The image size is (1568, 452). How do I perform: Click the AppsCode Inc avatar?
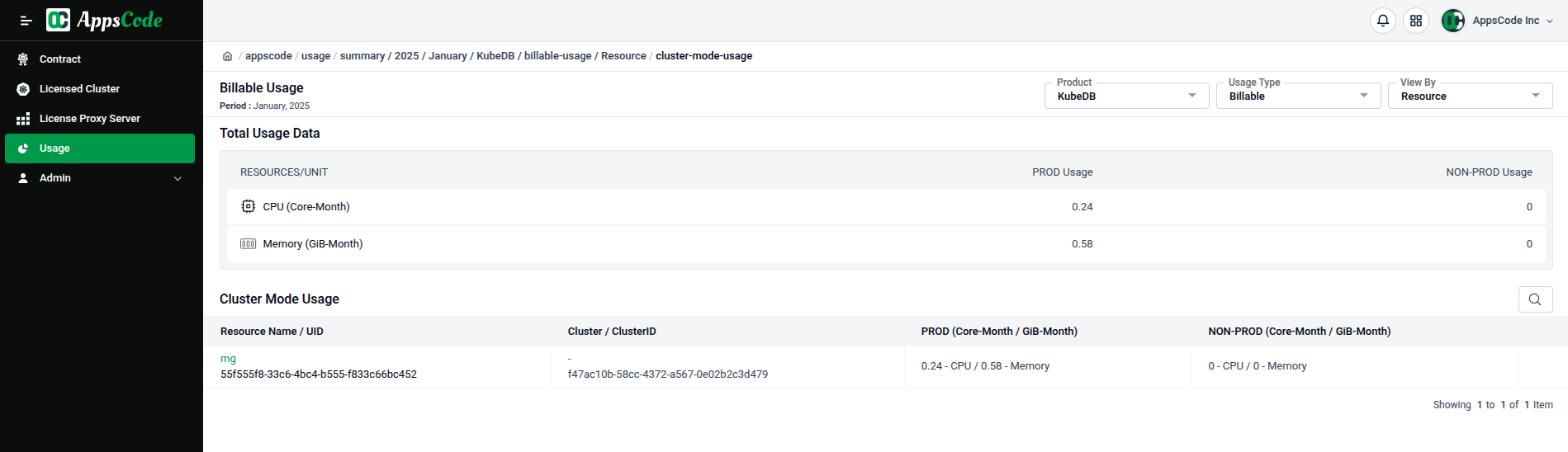coord(1452,21)
